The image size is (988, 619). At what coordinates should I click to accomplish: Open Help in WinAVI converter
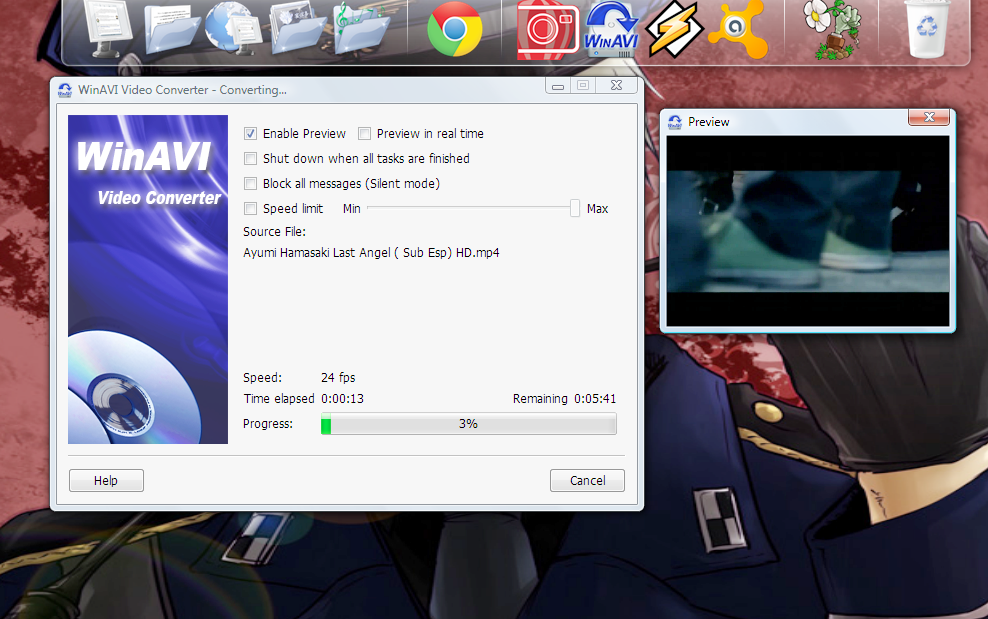(106, 480)
